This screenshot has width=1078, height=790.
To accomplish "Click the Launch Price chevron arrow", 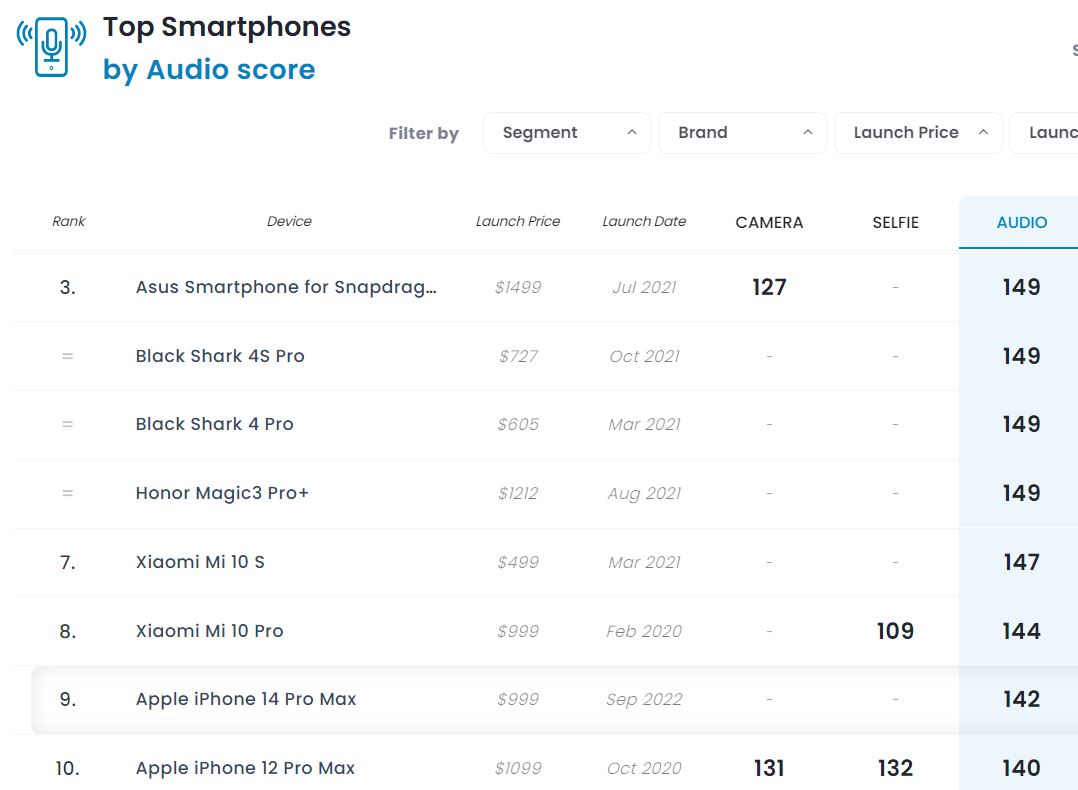I will (984, 133).
